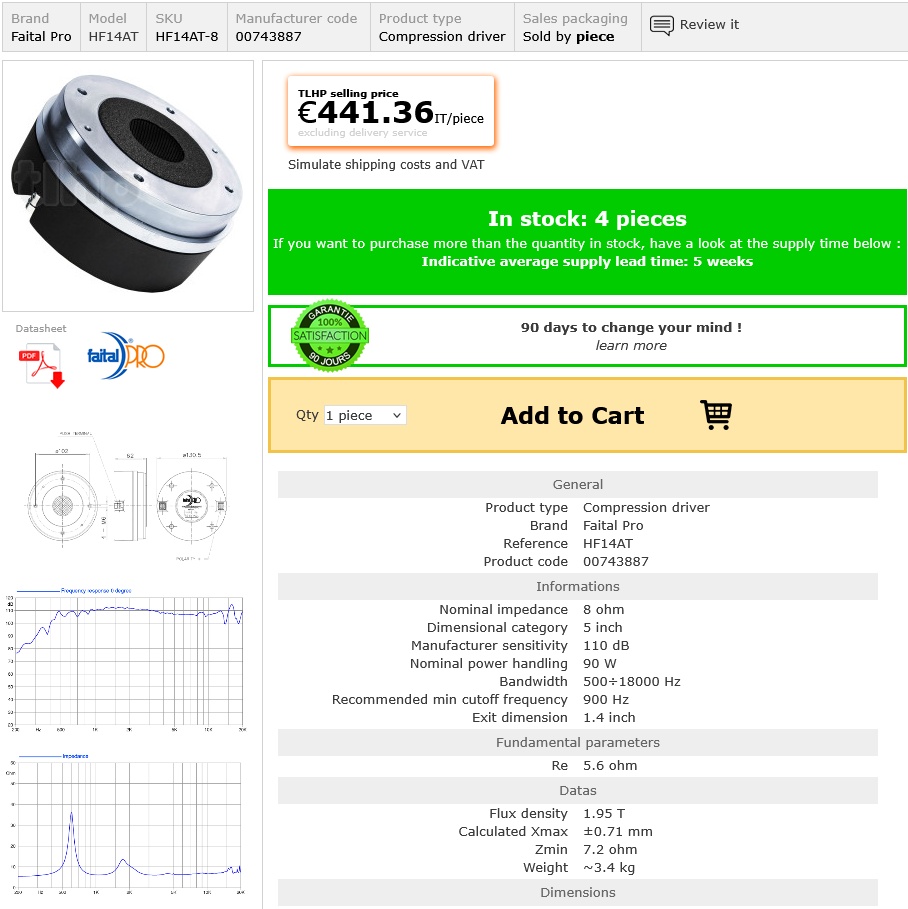Image resolution: width=908 pixels, height=909 pixels.
Task: Click the Dimensional category 5 inch value
Action: click(602, 628)
